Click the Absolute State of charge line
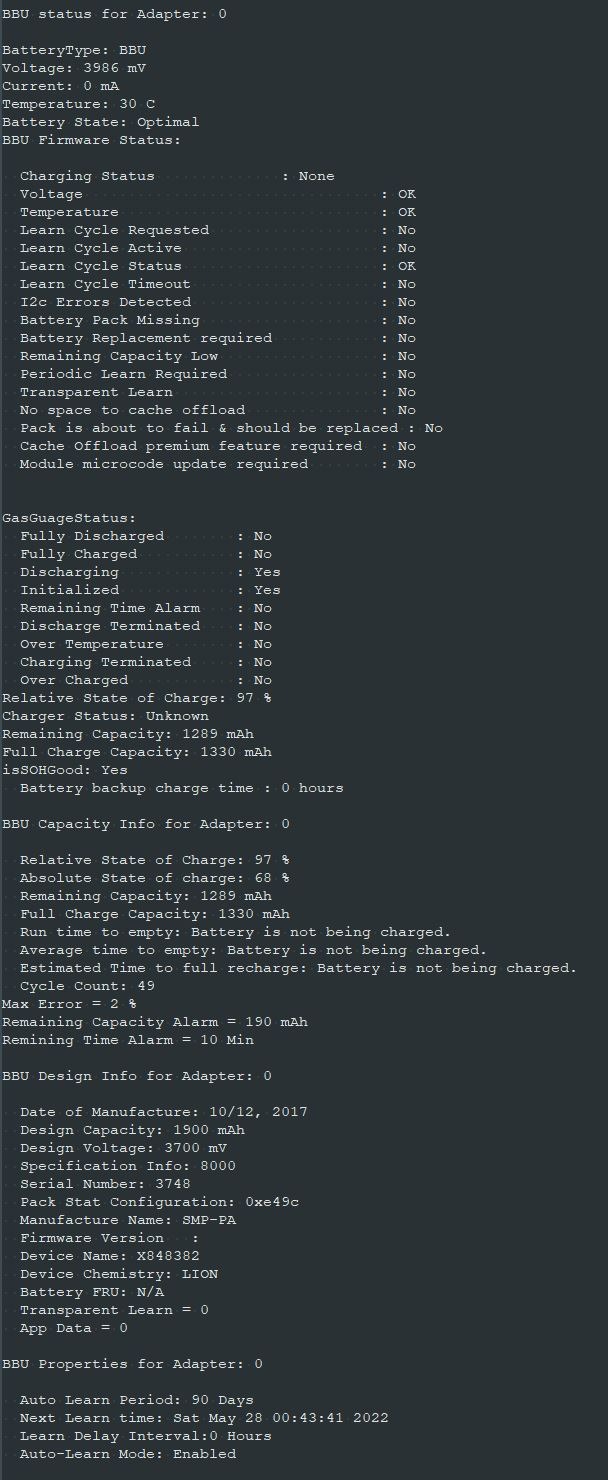Image resolution: width=608 pixels, height=1480 pixels. coord(154,878)
